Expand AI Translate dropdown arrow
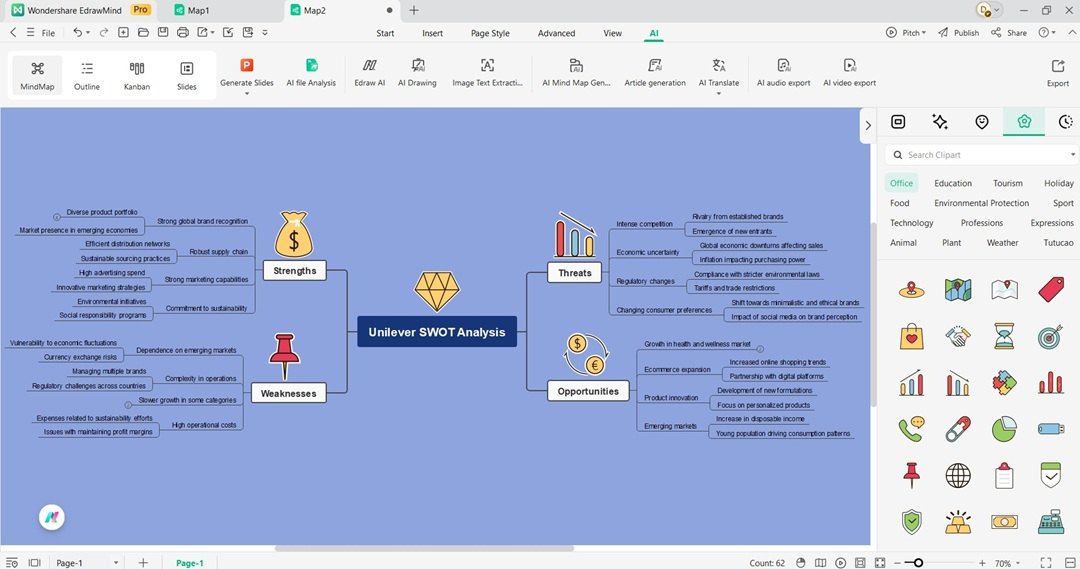 pos(718,93)
